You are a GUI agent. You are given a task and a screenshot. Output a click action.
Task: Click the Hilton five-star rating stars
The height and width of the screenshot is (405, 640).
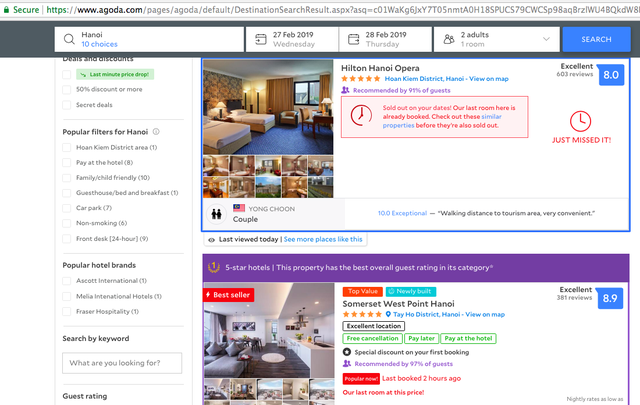[360, 79]
